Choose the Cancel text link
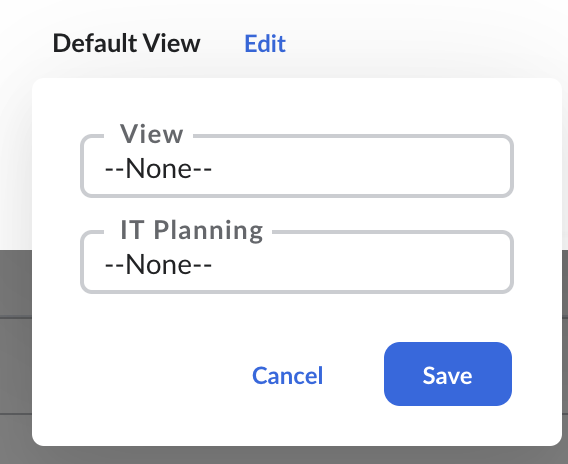568x464 pixels. pos(287,375)
